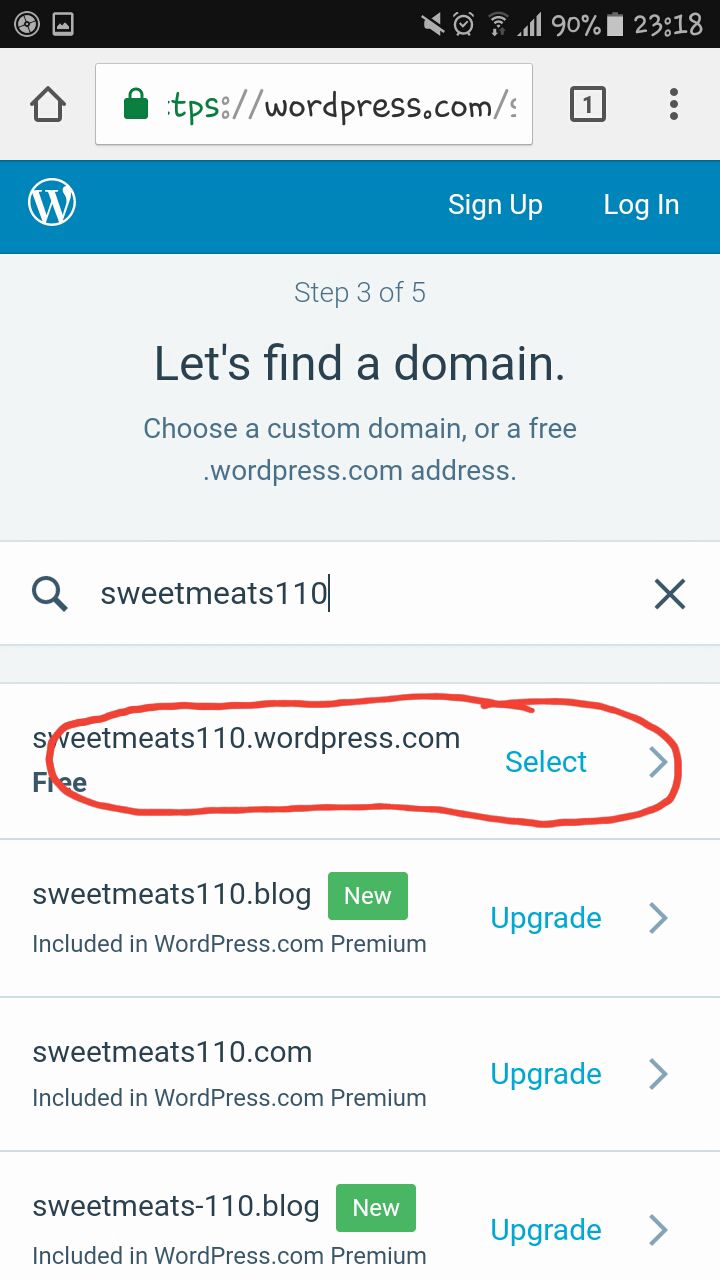This screenshot has height=1280, width=720.
Task: Open the browser three-dot menu
Action: tap(673, 104)
